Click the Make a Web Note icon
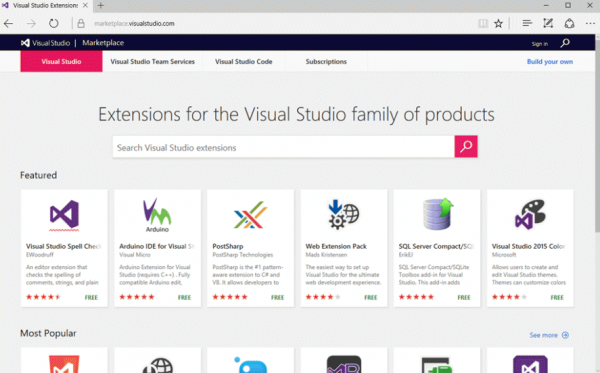This screenshot has width=600, height=373. tap(548, 24)
